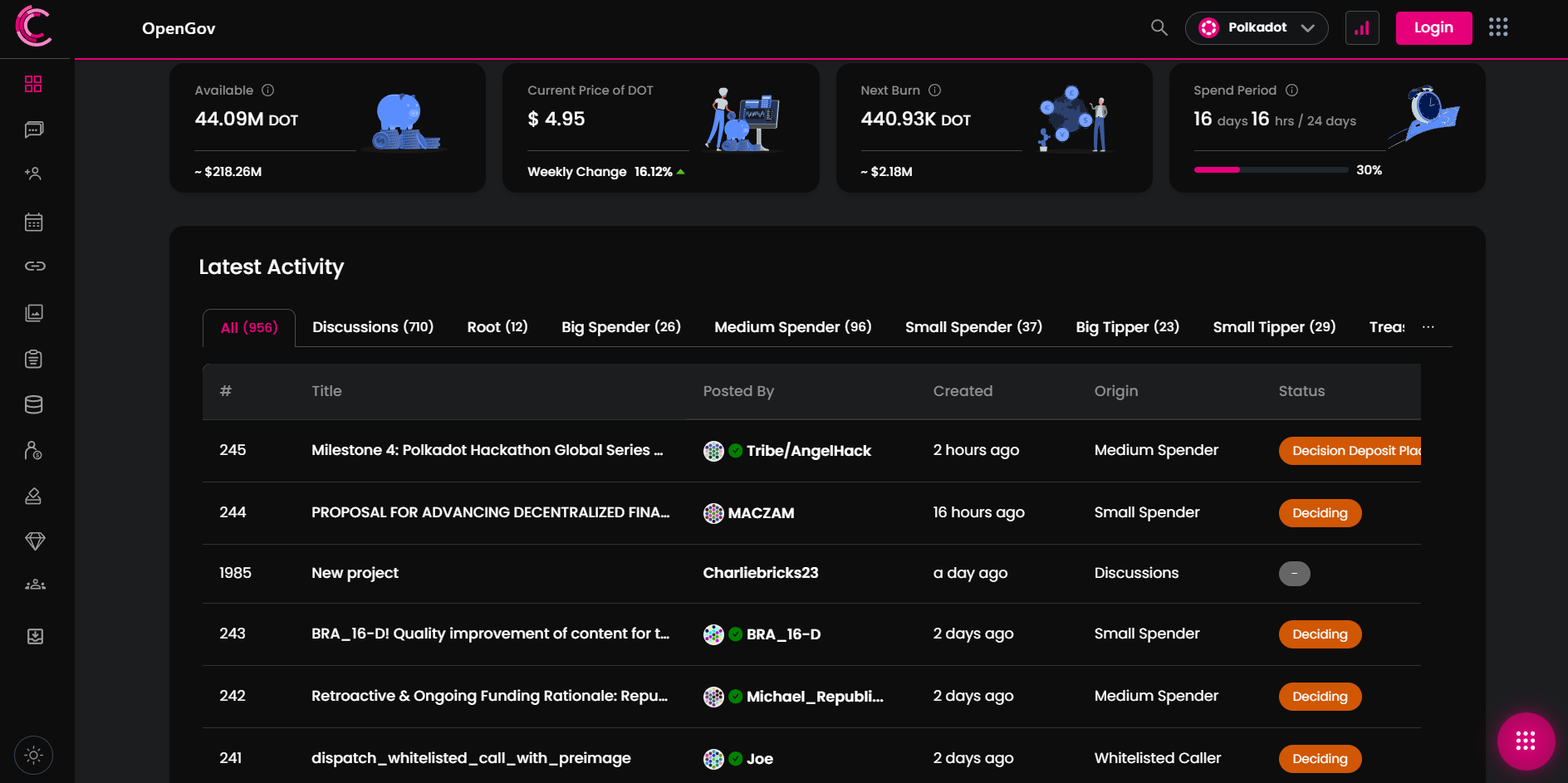
Task: Switch to Discussions (710) tab
Action: (x=373, y=327)
